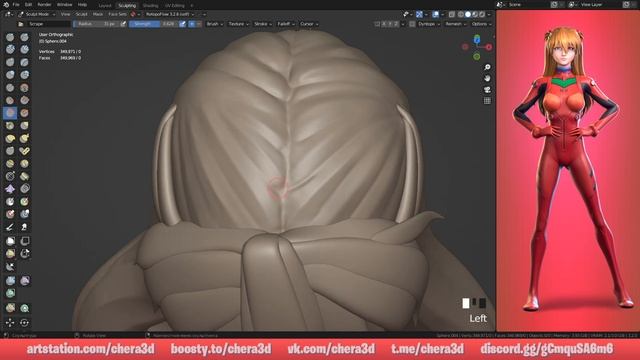The image size is (640, 360).
Task: Switch to the Shading workspace tab
Action: [151, 6]
